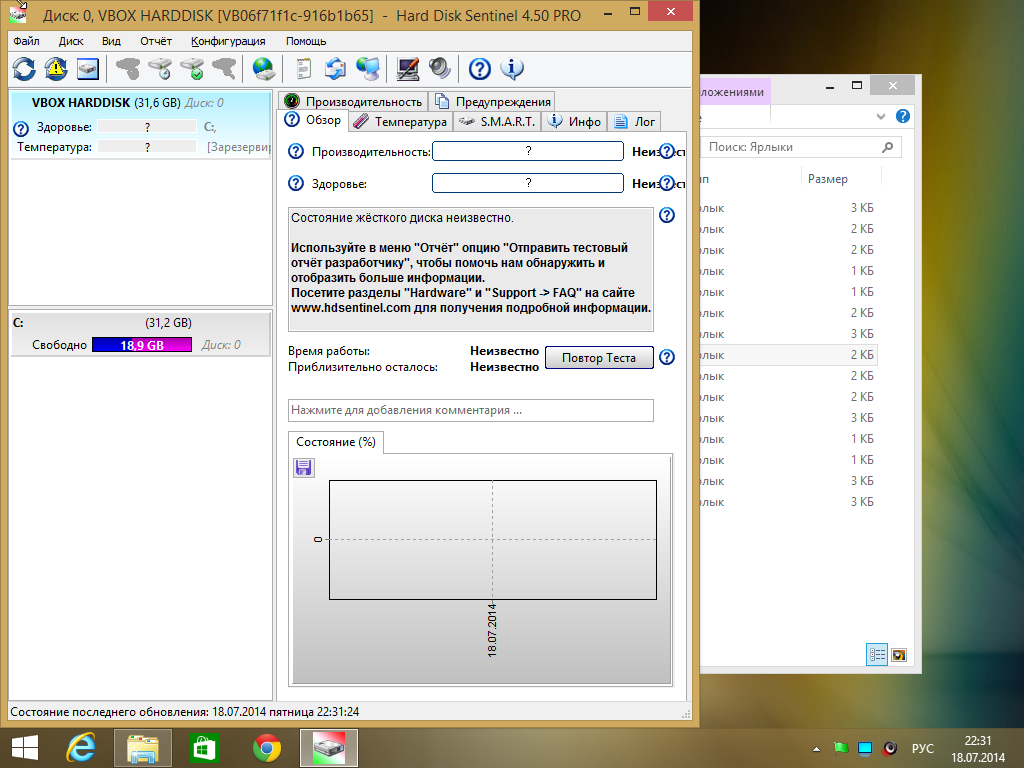
Task: Click the Повтор Теста button
Action: coord(599,358)
